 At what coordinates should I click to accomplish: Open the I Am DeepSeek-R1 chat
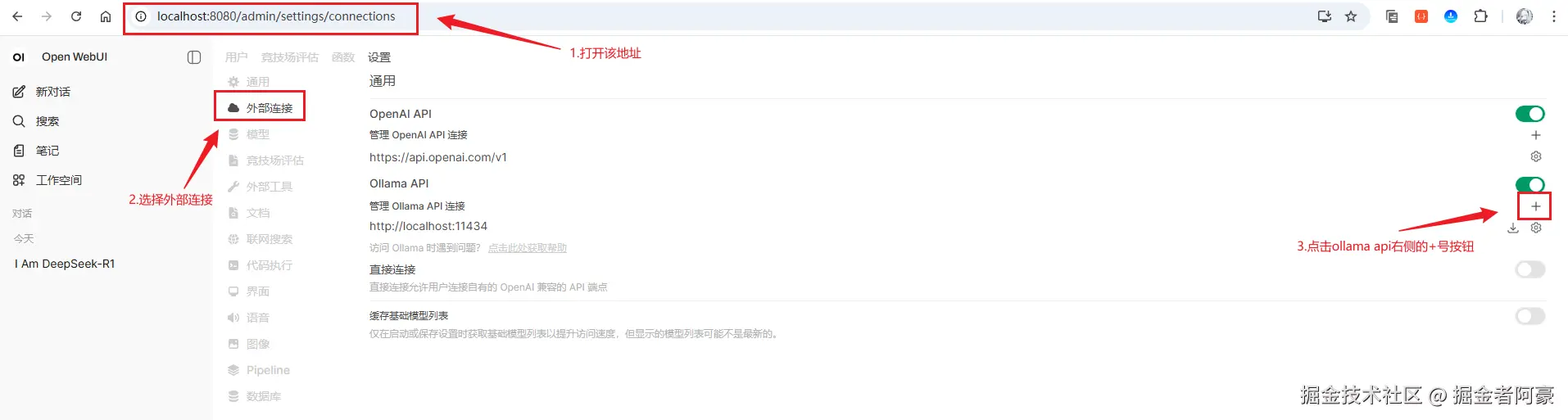[x=65, y=264]
